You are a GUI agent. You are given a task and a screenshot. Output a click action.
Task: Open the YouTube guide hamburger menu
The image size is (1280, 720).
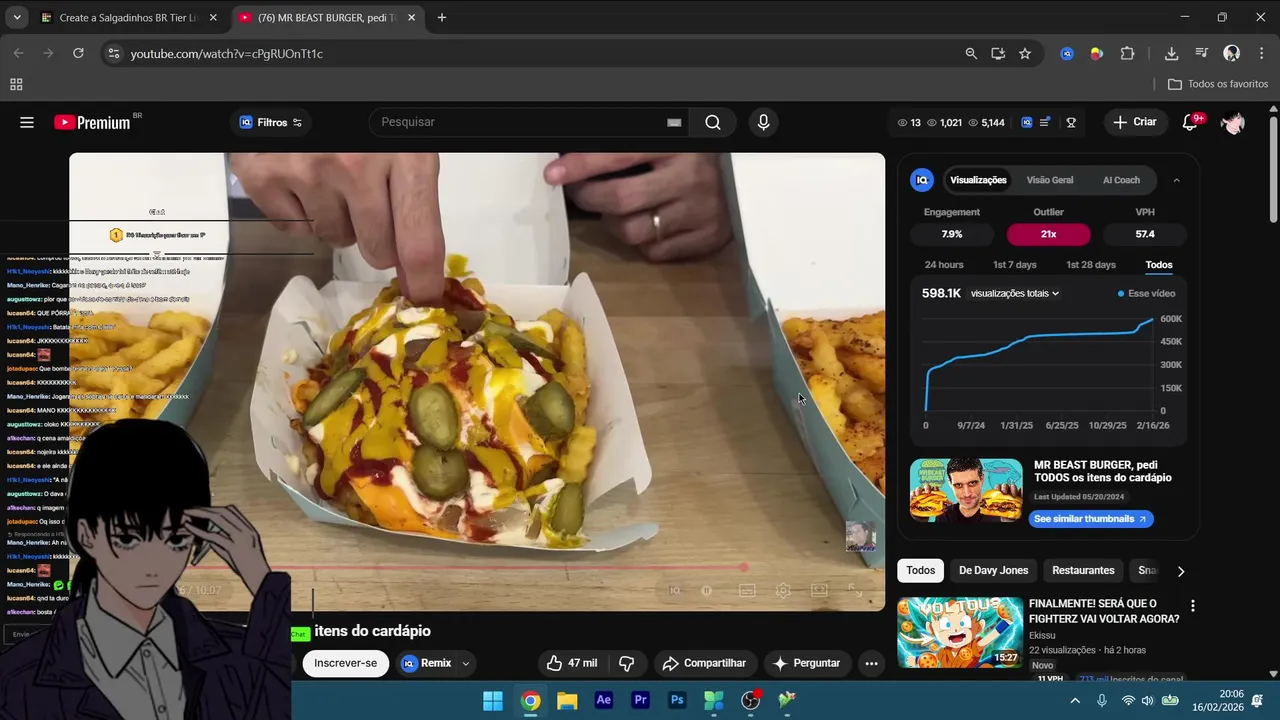click(27, 122)
